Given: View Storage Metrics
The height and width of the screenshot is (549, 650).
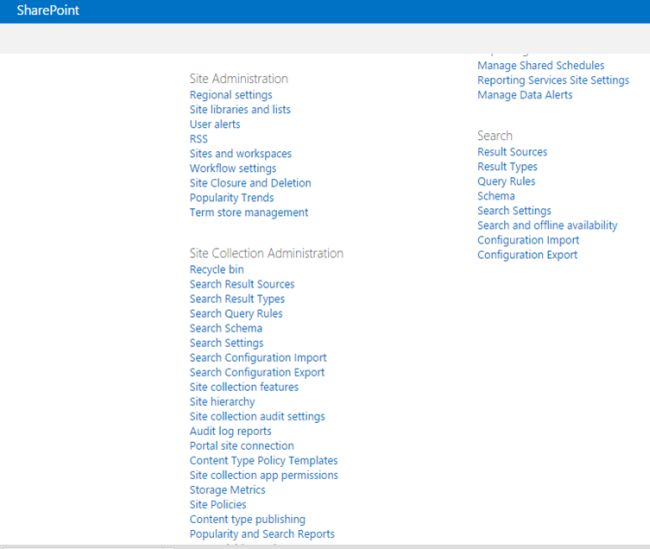Looking at the screenshot, I should pos(228,490).
